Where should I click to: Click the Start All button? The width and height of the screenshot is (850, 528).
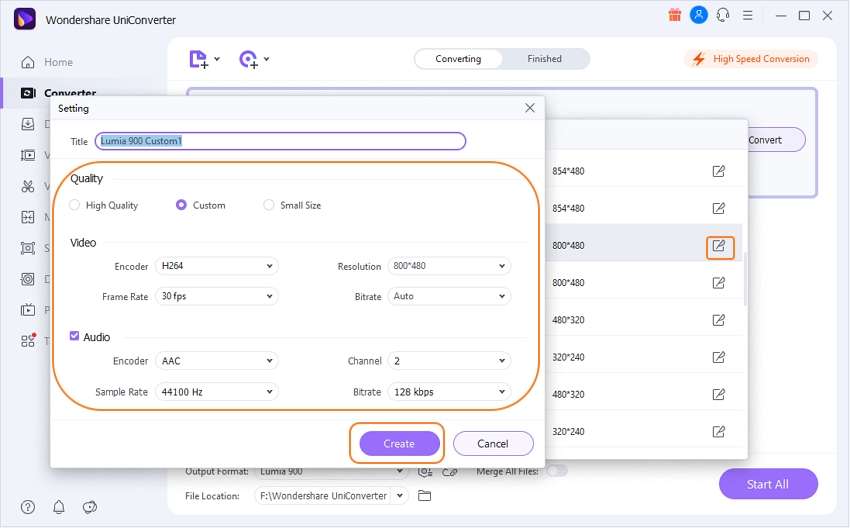pyautogui.click(x=768, y=484)
